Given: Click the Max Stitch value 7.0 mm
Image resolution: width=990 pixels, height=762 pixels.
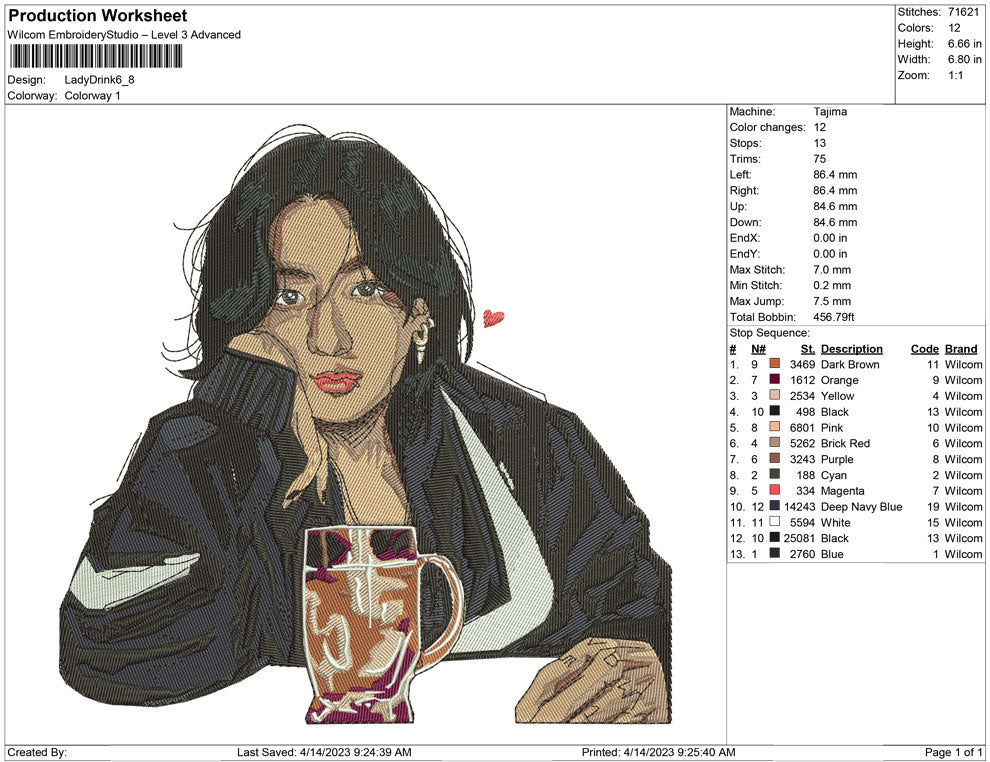Looking at the screenshot, I should 832,270.
